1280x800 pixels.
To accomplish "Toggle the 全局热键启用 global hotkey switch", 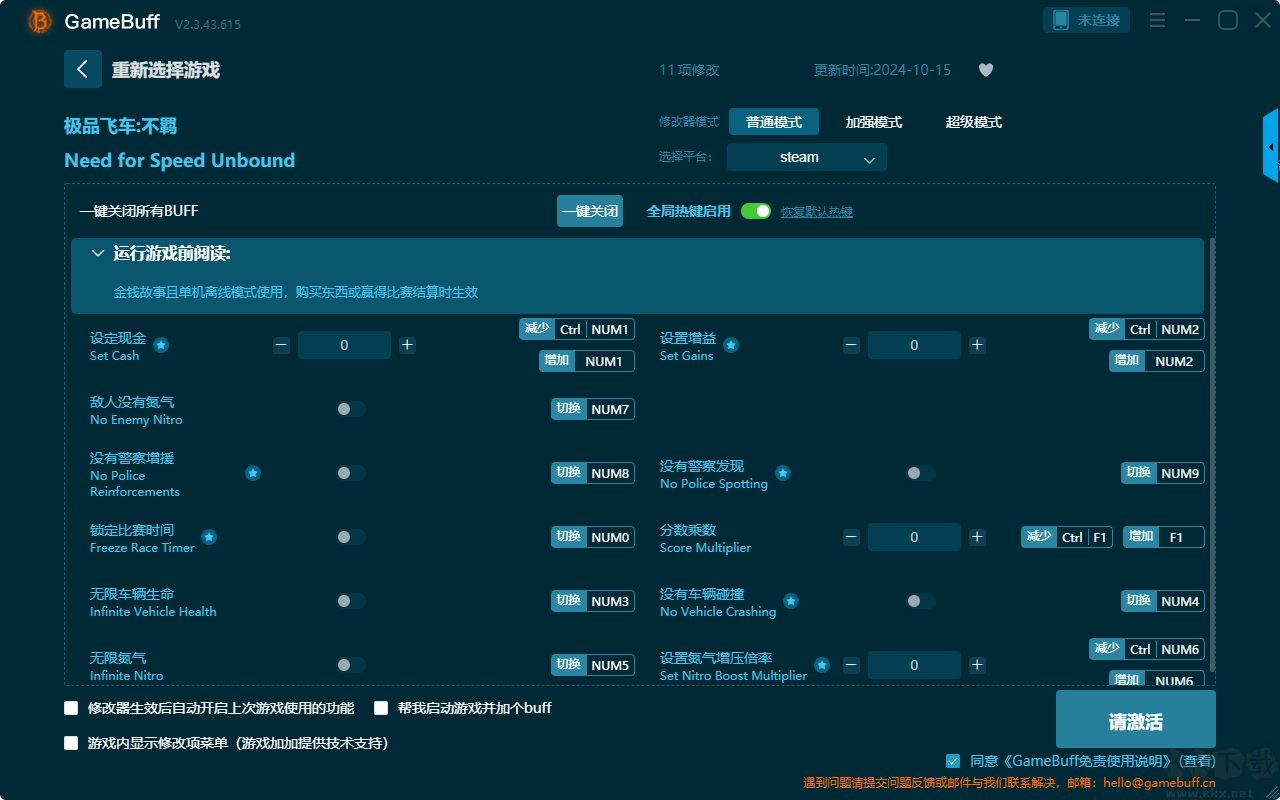I will click(x=756, y=211).
